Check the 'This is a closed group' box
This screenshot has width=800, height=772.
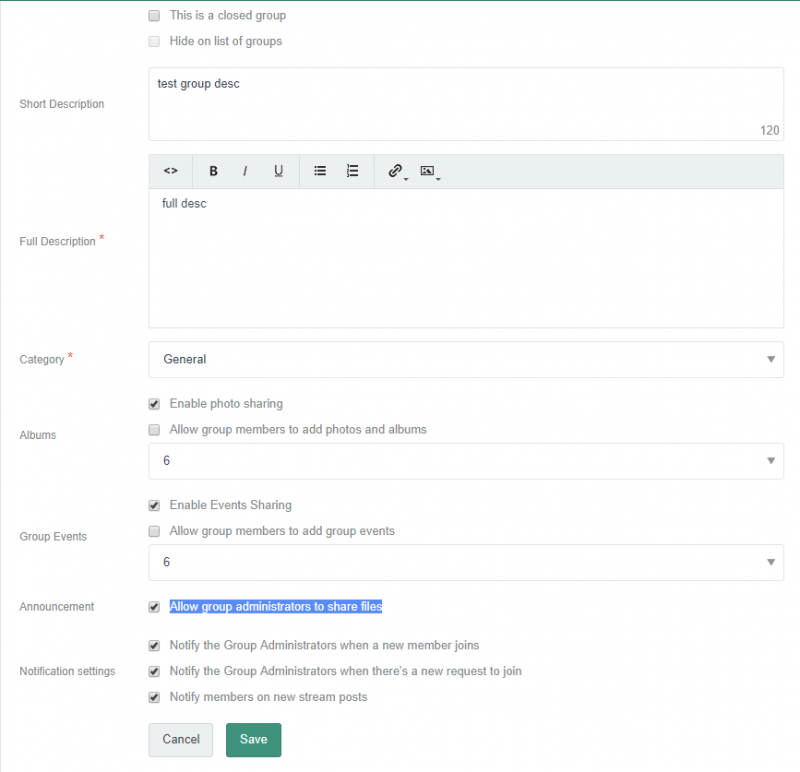pos(154,16)
